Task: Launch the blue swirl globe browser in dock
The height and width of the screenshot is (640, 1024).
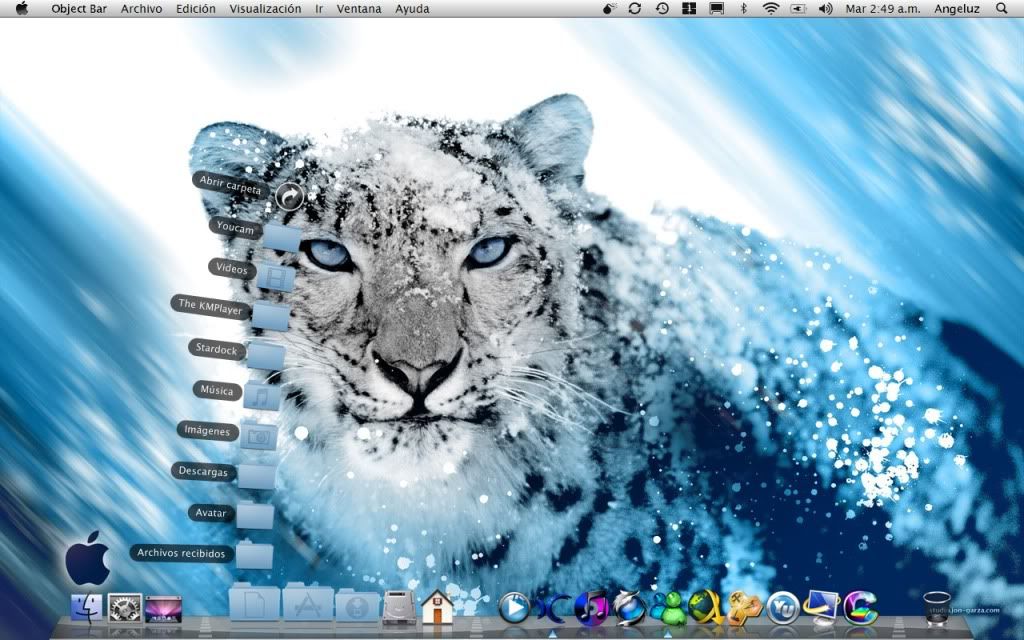Action: point(630,608)
